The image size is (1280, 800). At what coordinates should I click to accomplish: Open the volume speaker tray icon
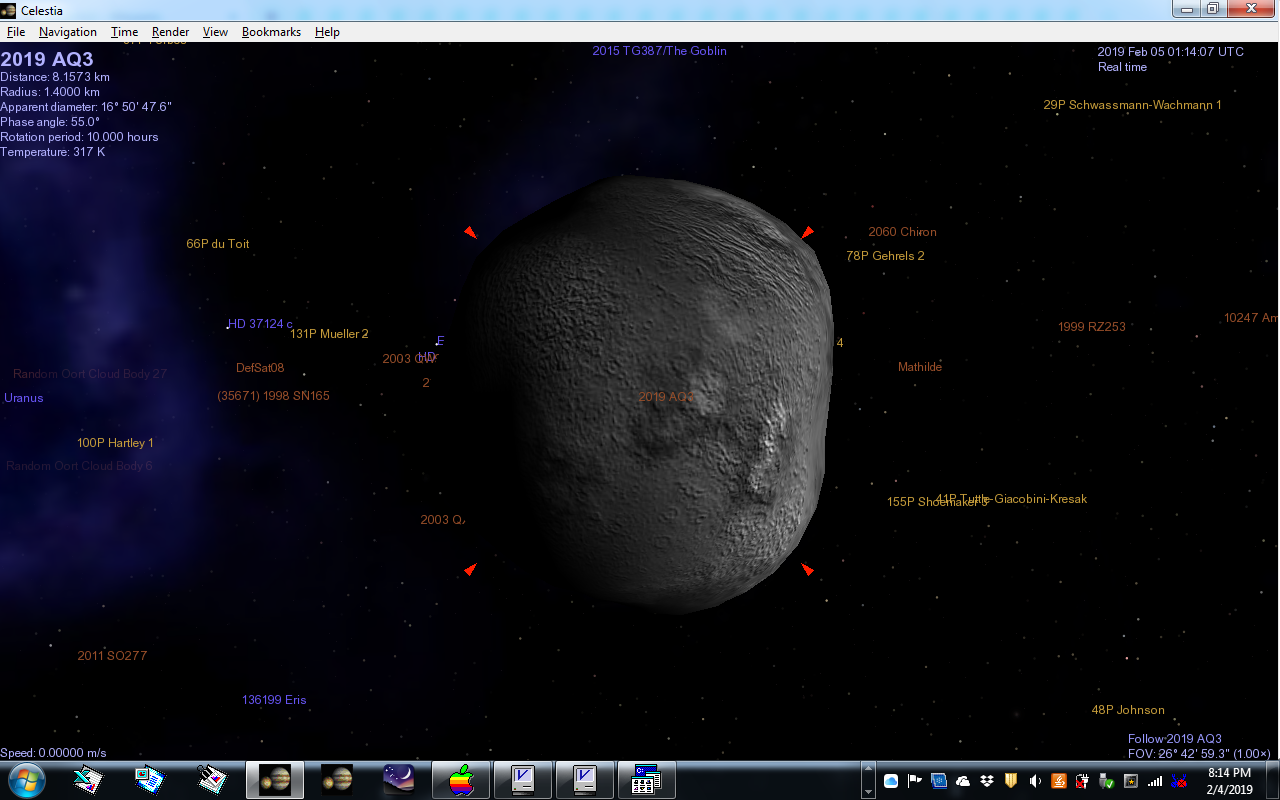pyautogui.click(x=1035, y=781)
